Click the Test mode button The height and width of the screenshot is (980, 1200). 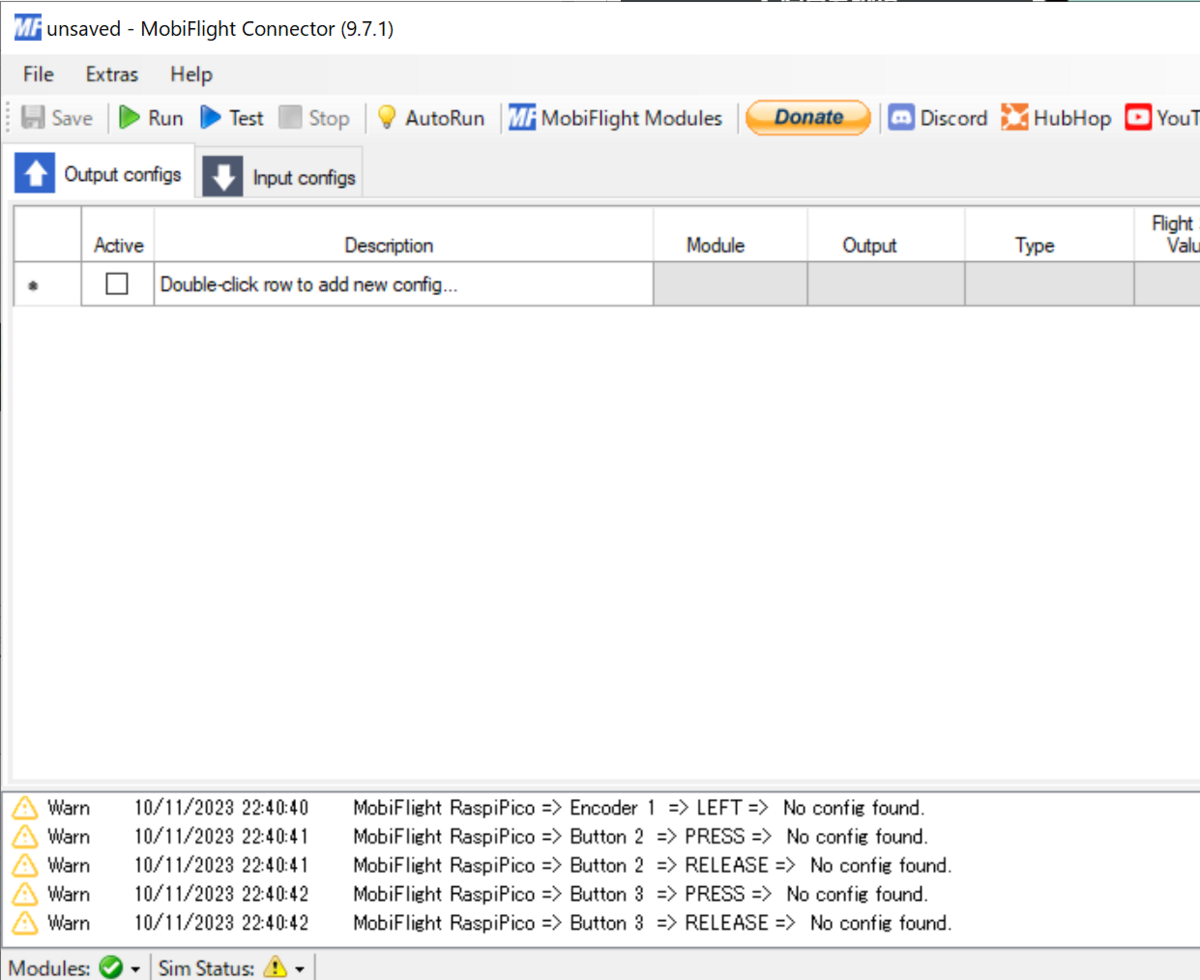pyautogui.click(x=232, y=118)
